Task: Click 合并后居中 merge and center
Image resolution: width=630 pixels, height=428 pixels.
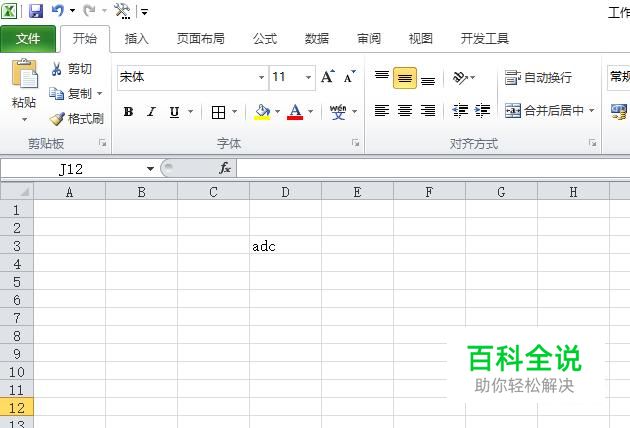Action: coord(544,110)
